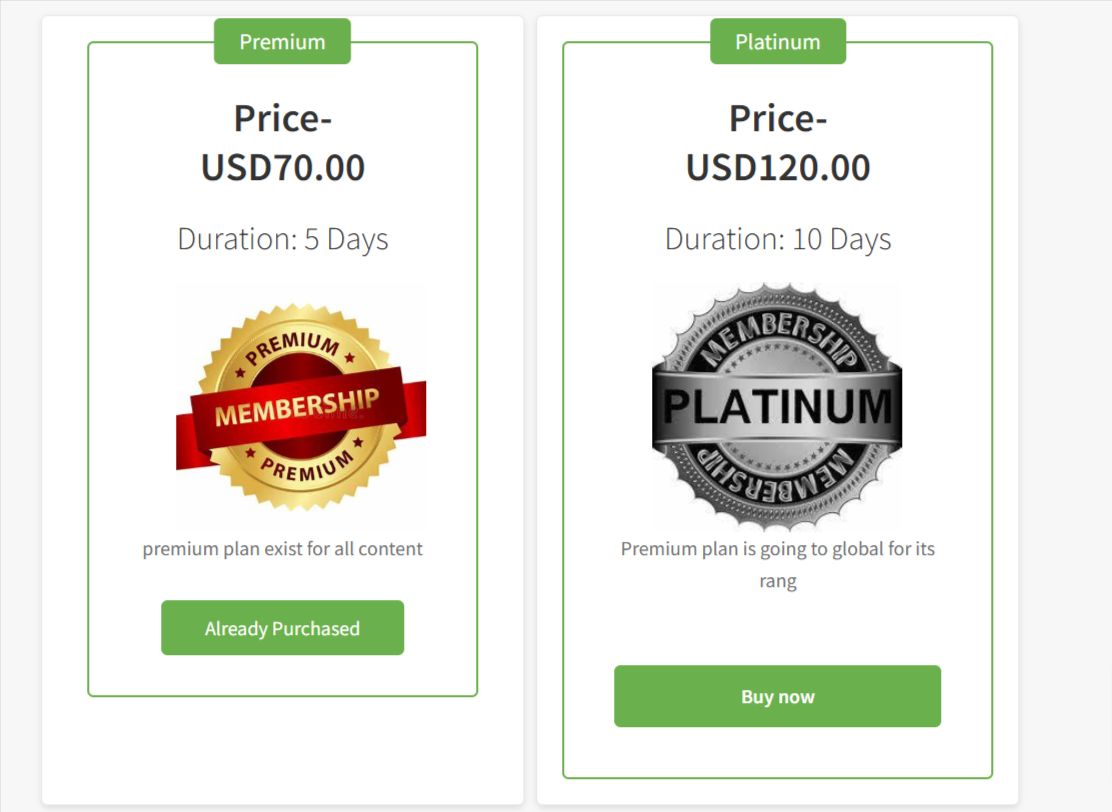Screen dimensions: 1112x812
Task: Click the "Price-" heading in Platinum card
Action: 777,119
